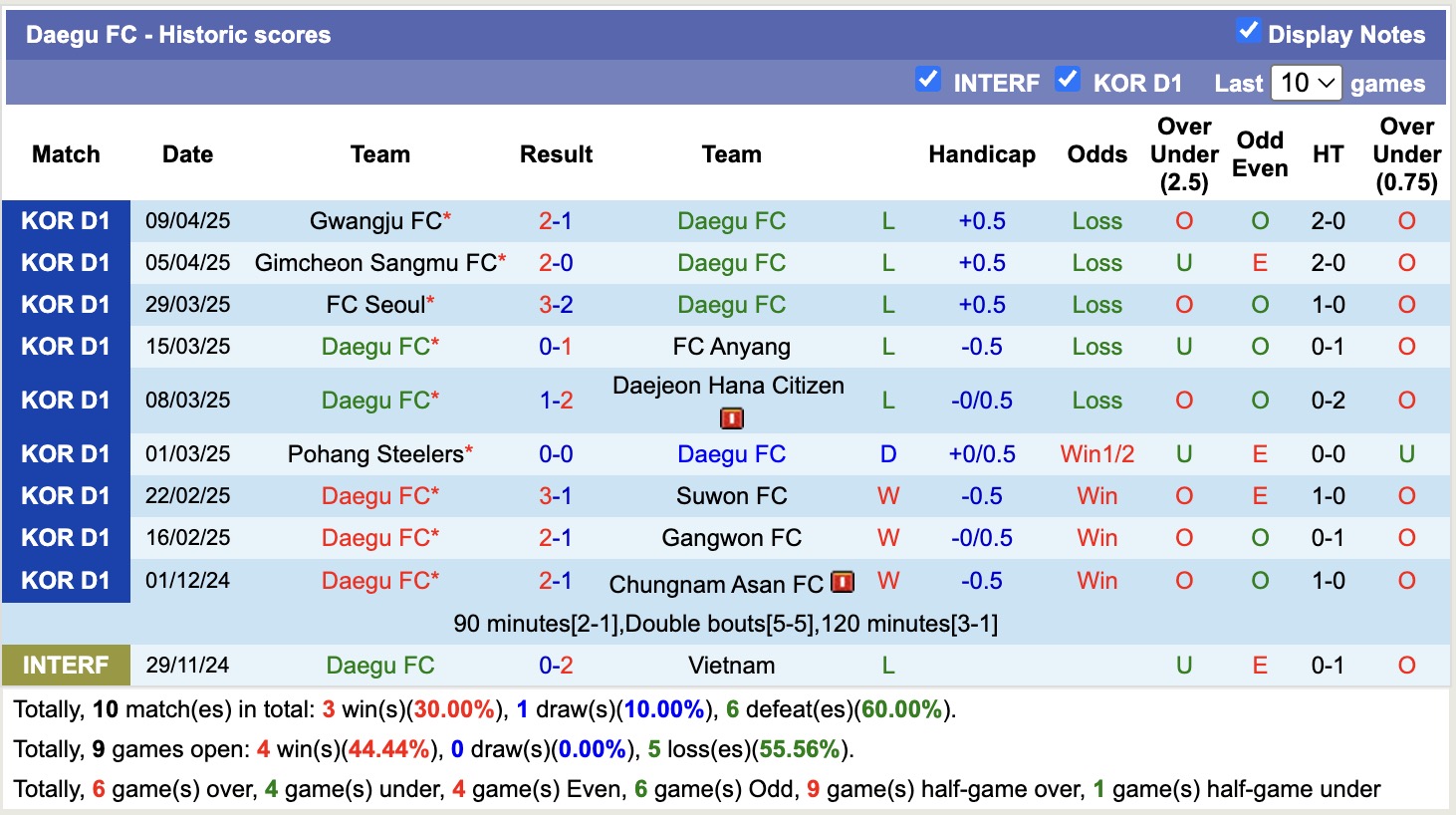
Task: Click the Vietnam opponent link
Action: point(731,666)
